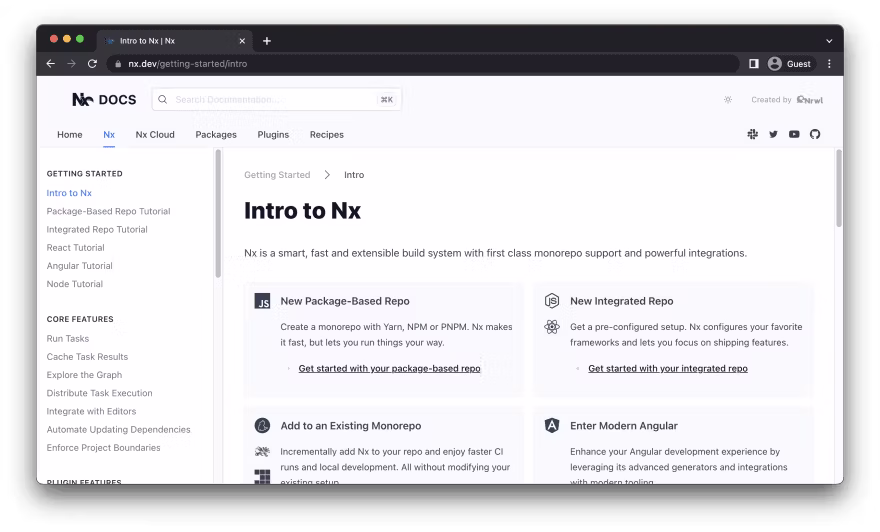Open the Chrome three-dot menu
Viewport: 880px width, 532px height.
pyautogui.click(x=829, y=63)
